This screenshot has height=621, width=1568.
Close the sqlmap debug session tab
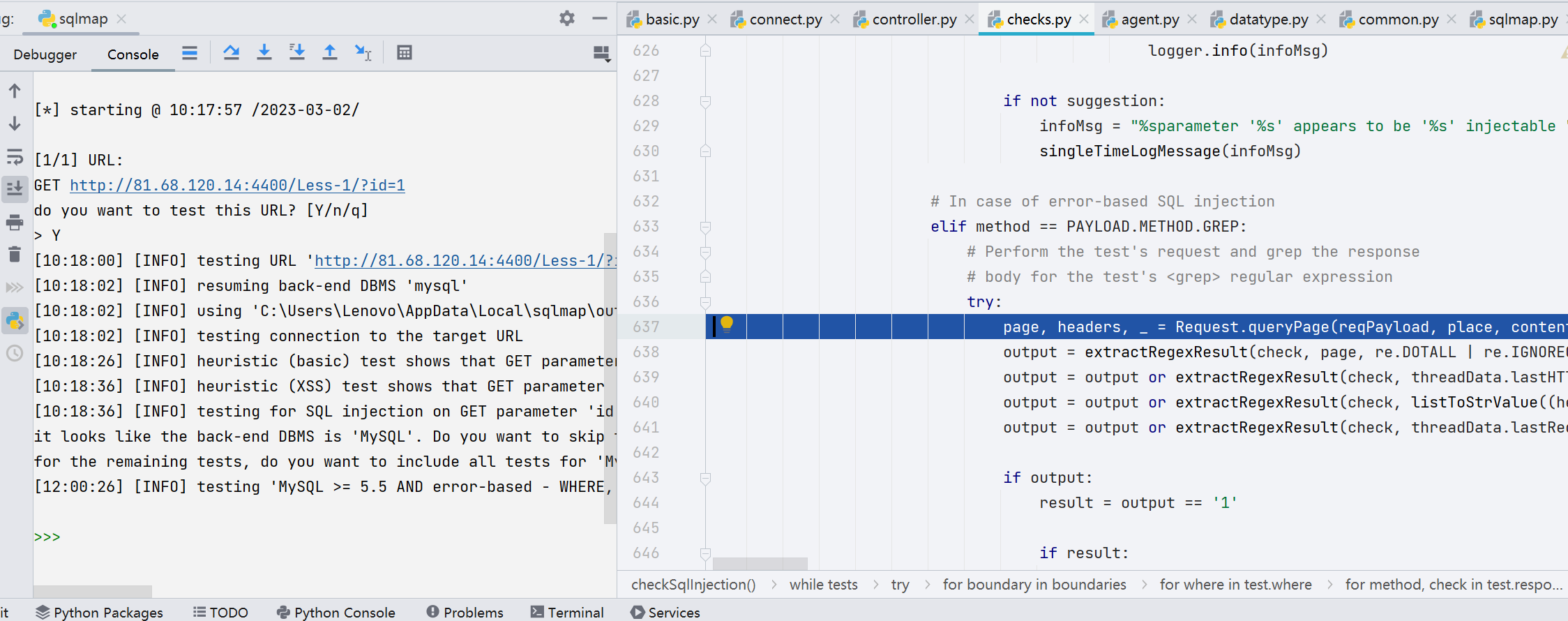click(x=121, y=19)
